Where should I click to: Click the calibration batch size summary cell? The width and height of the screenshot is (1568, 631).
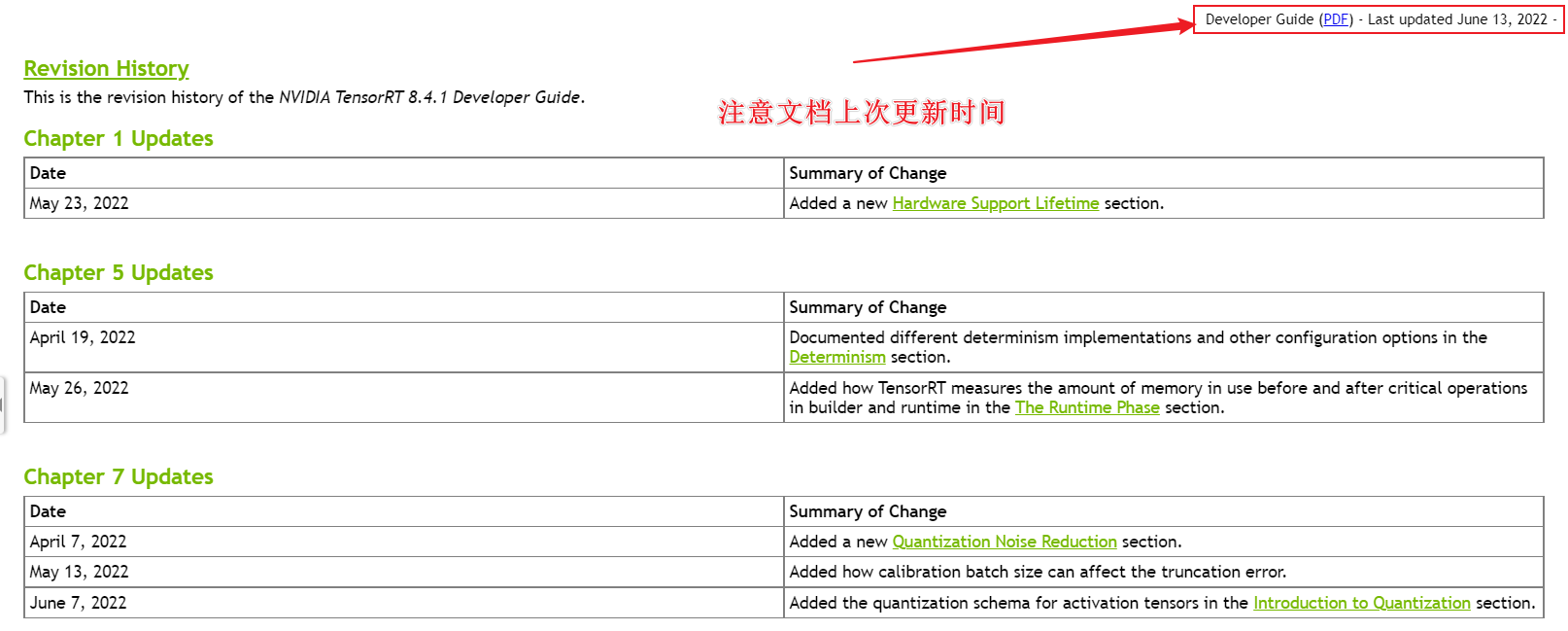pos(1164,572)
